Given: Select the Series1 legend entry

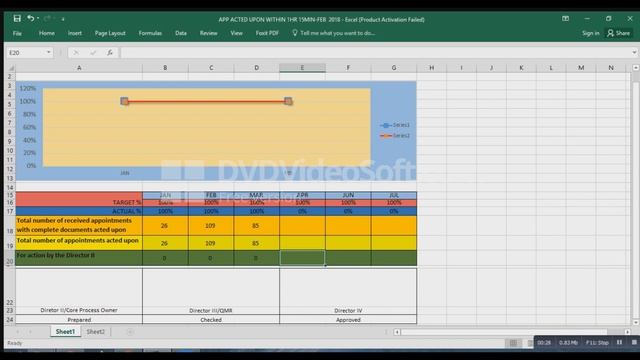Looking at the screenshot, I should [x=395, y=125].
